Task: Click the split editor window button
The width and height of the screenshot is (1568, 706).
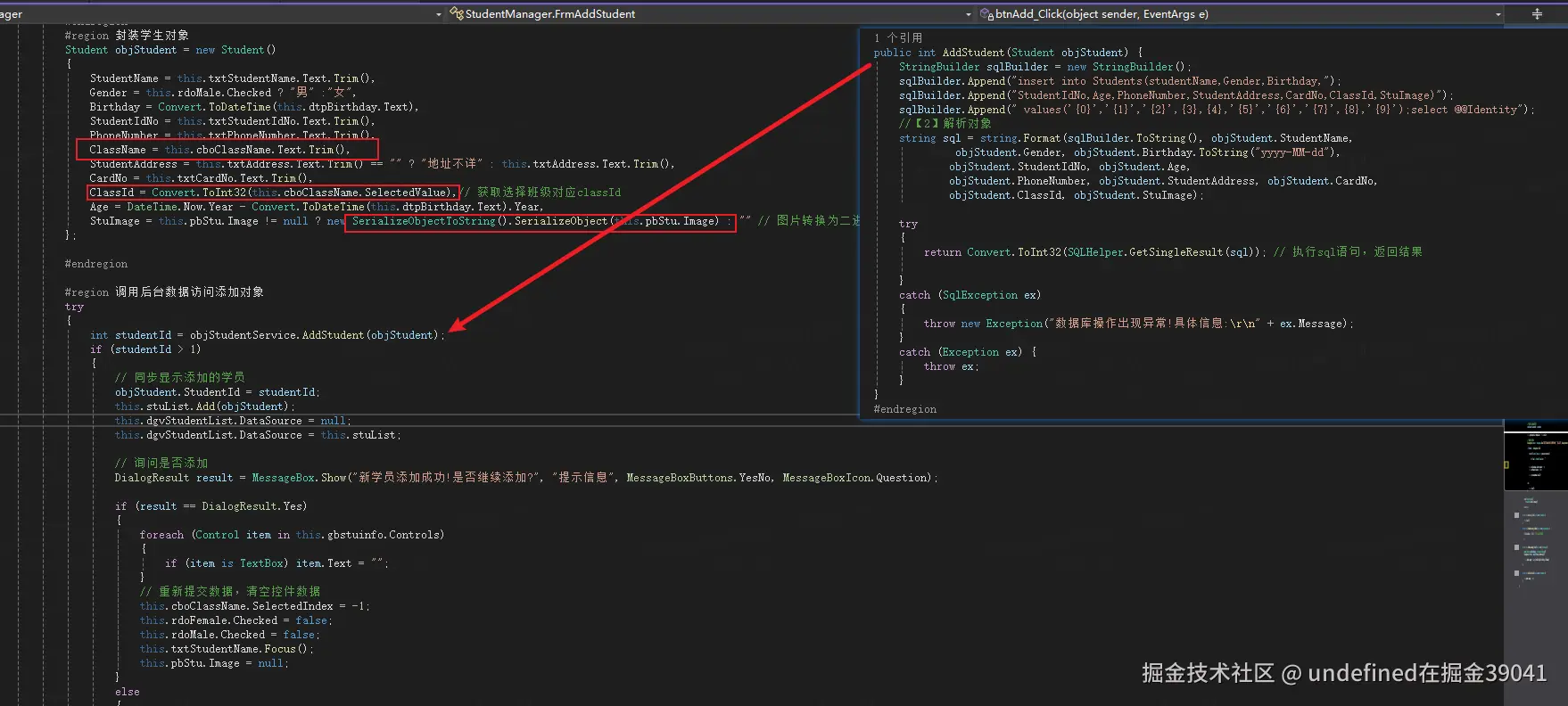Action: pos(1537,13)
